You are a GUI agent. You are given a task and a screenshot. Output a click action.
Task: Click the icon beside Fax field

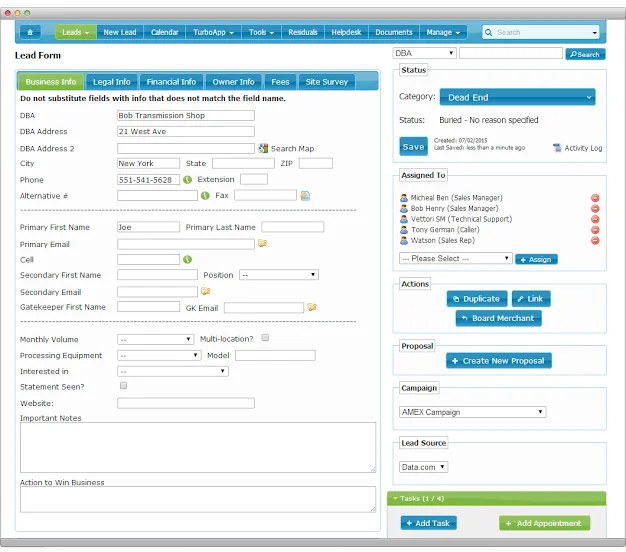[305, 196]
